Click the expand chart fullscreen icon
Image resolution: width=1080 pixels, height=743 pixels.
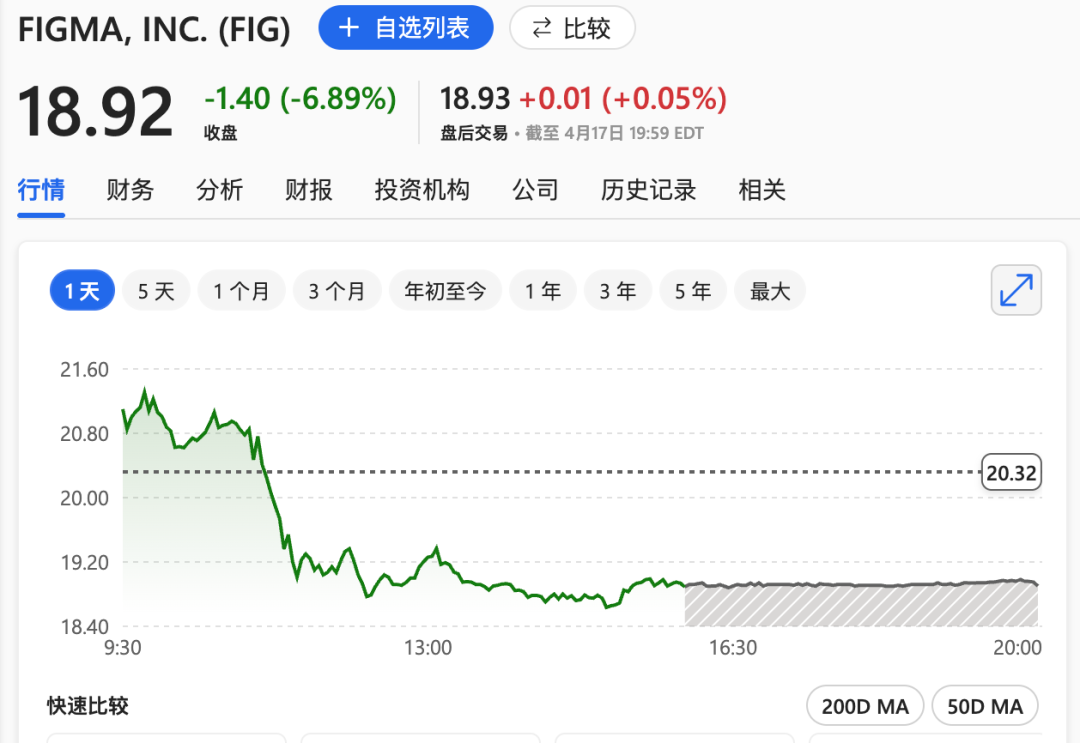point(1016,290)
